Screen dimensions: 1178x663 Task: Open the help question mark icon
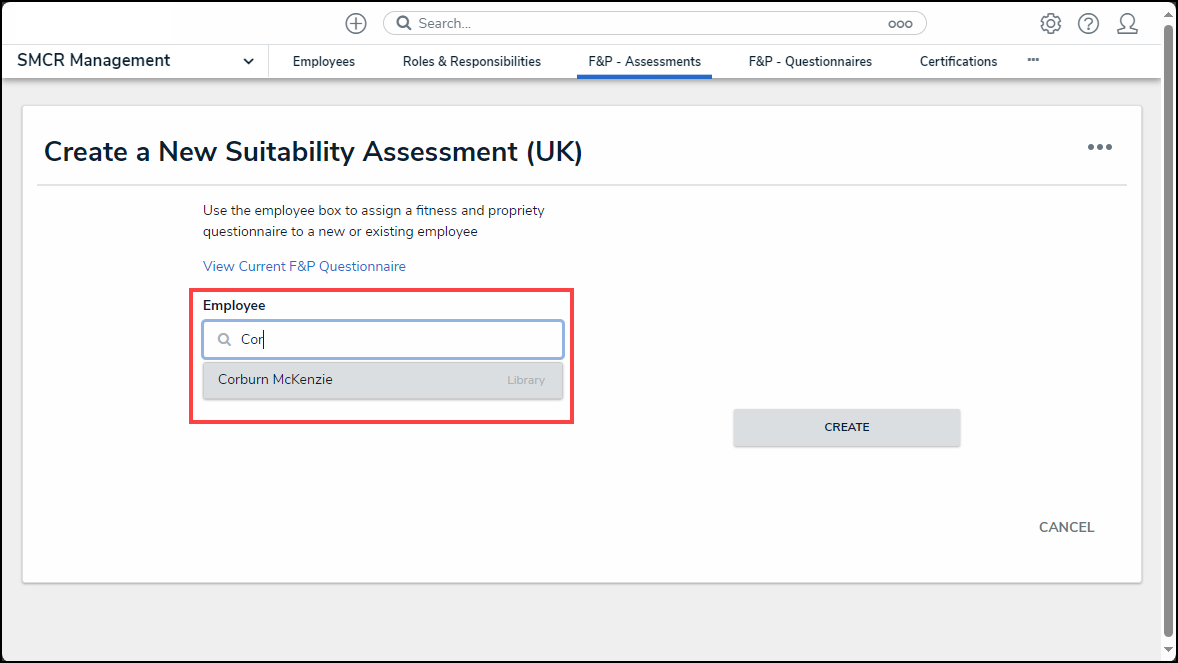pyautogui.click(x=1088, y=23)
